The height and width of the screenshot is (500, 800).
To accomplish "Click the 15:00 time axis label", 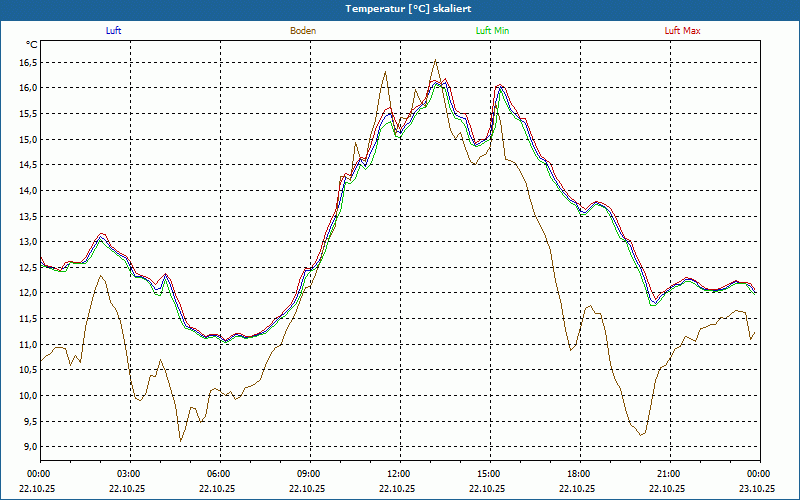I will click(x=489, y=474).
